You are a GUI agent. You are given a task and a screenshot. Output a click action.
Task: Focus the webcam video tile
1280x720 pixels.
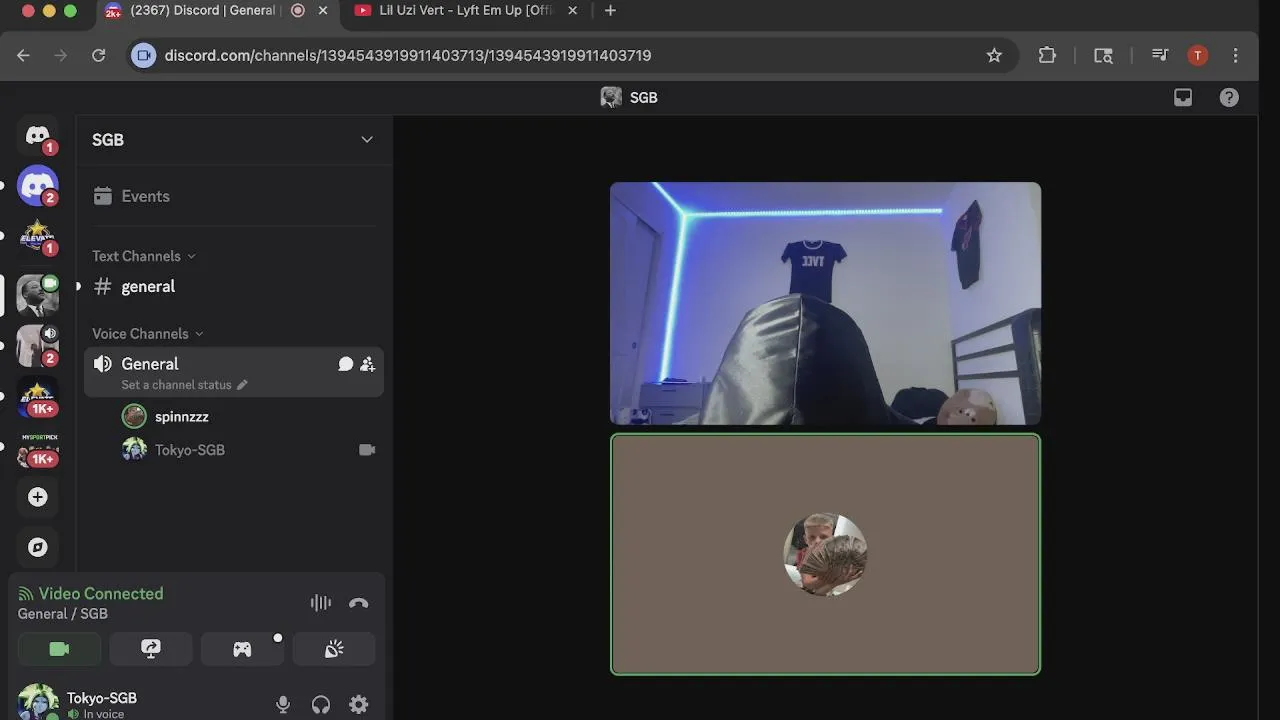point(825,304)
